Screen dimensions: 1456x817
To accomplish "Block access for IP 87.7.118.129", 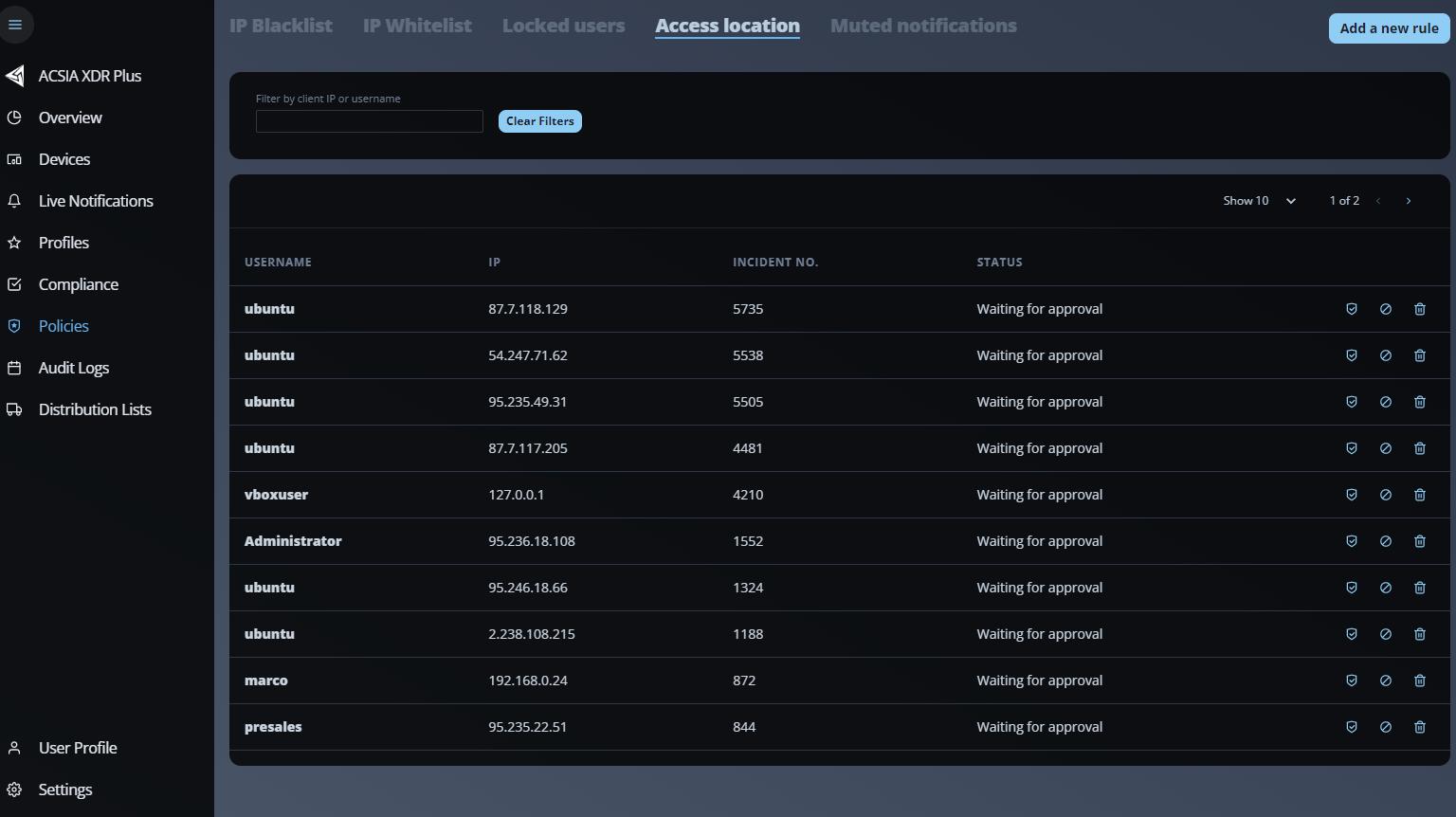I will pos(1386,309).
